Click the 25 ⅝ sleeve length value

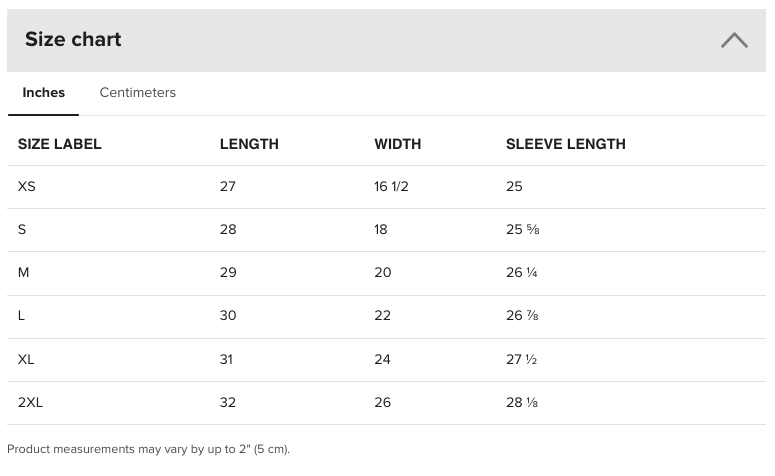click(523, 229)
